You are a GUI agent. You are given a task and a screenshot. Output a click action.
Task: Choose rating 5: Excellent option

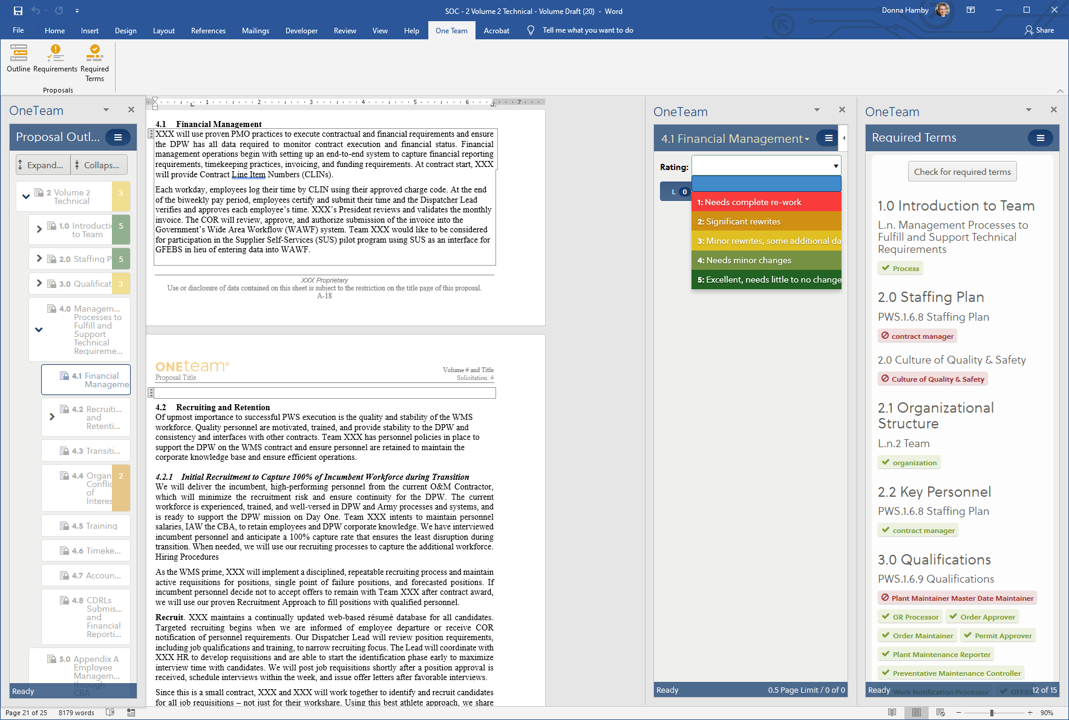(766, 280)
